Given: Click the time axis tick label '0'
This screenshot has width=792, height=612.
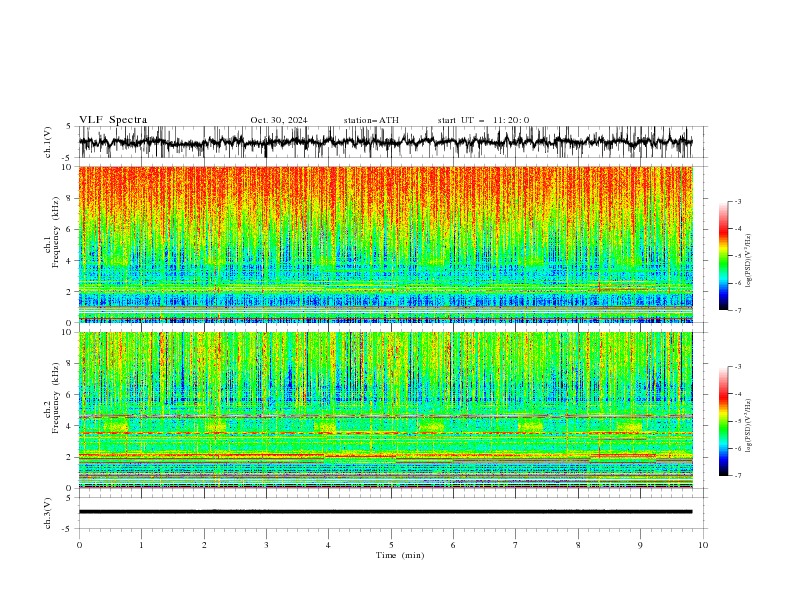Looking at the screenshot, I should click(79, 545).
